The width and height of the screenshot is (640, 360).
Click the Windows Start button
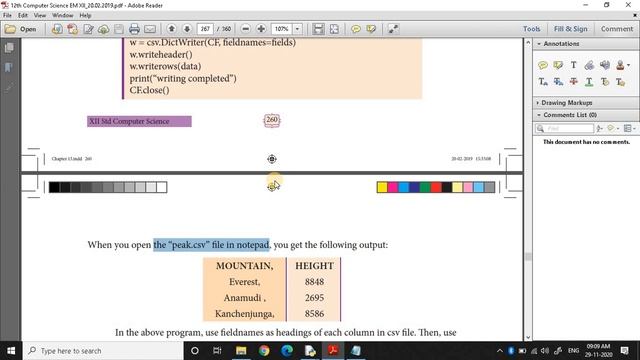pyautogui.click(x=11, y=351)
